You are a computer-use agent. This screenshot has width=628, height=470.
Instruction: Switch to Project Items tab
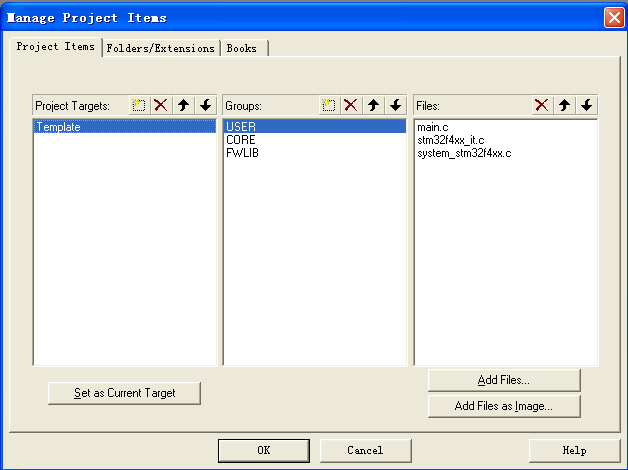pos(56,47)
